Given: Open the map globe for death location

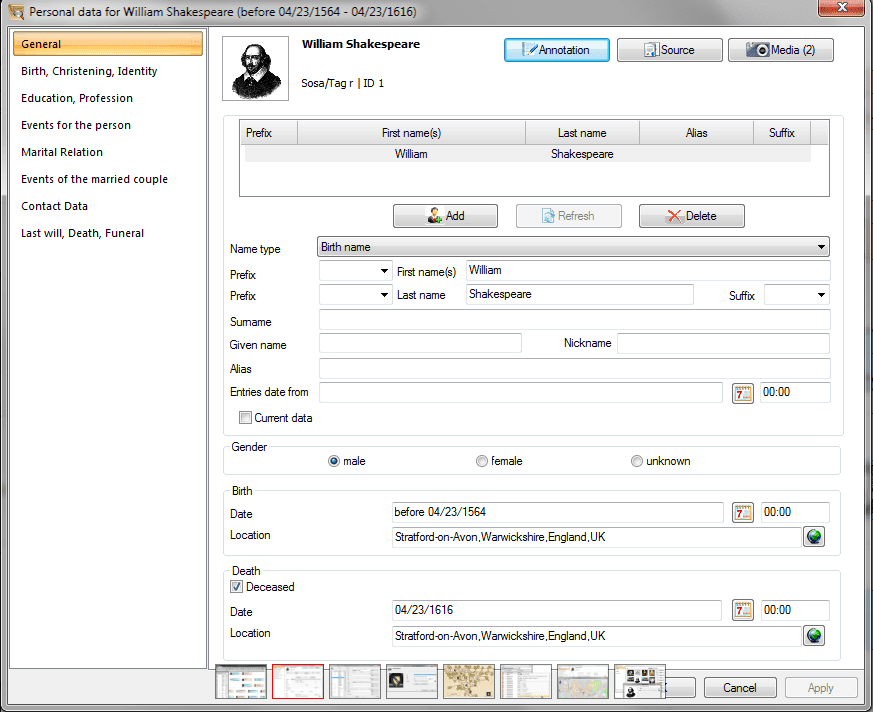Looking at the screenshot, I should 813,635.
